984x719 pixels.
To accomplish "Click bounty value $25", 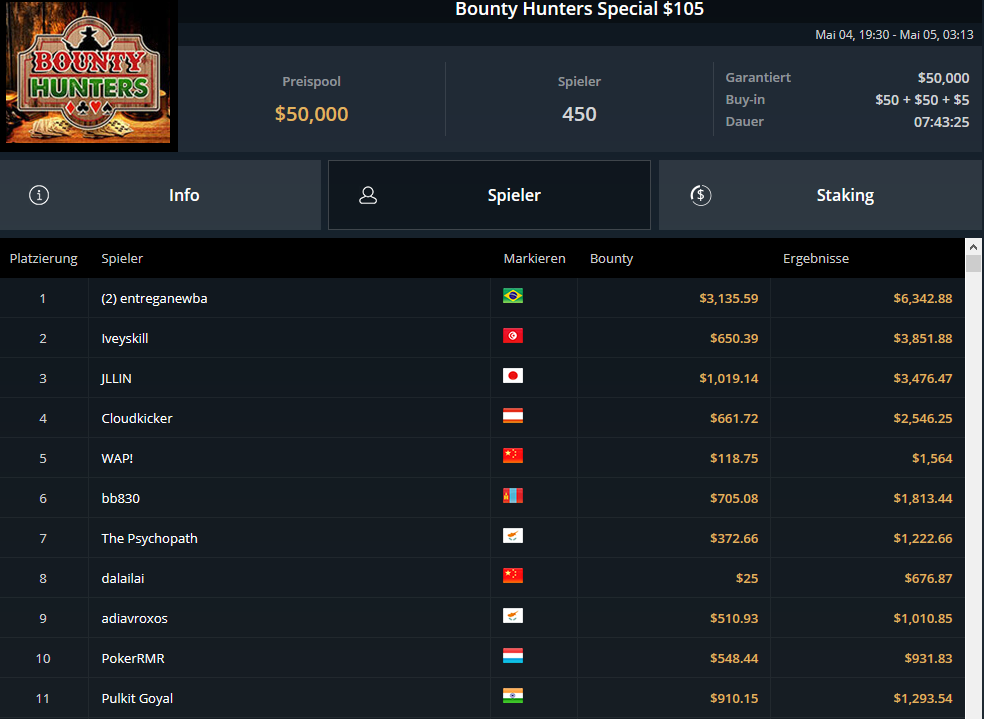I will point(747,578).
